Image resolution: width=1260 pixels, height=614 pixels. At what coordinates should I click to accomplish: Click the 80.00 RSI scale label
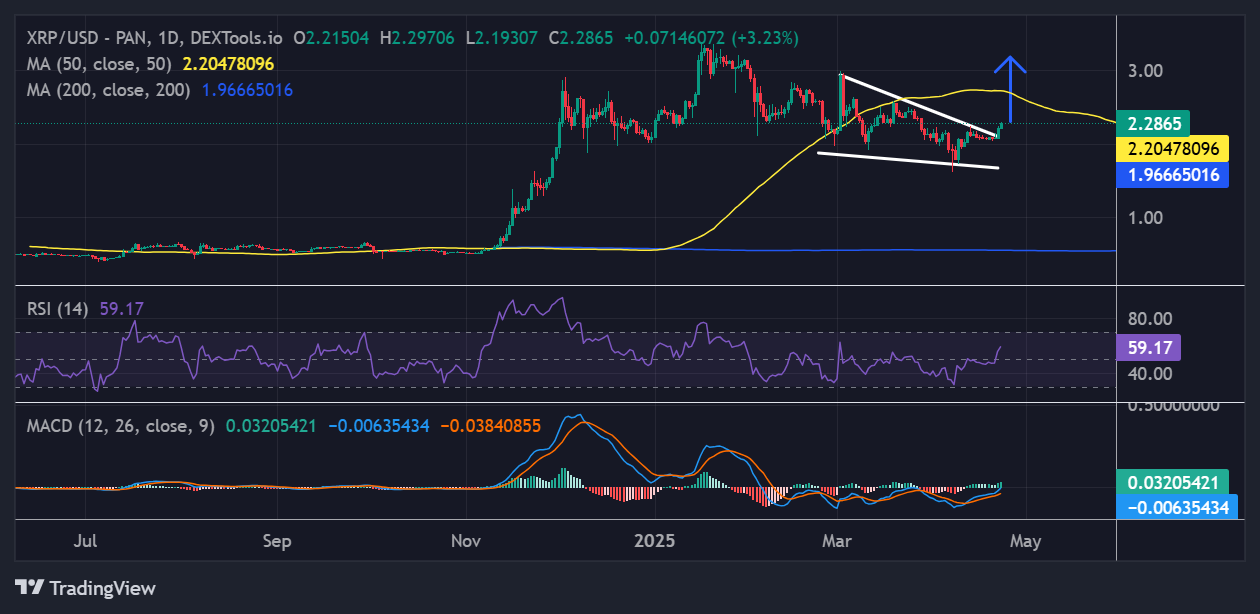(1149, 319)
